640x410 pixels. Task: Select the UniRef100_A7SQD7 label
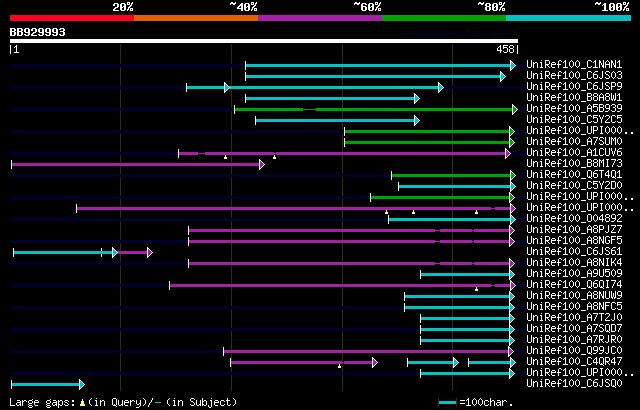coord(574,329)
